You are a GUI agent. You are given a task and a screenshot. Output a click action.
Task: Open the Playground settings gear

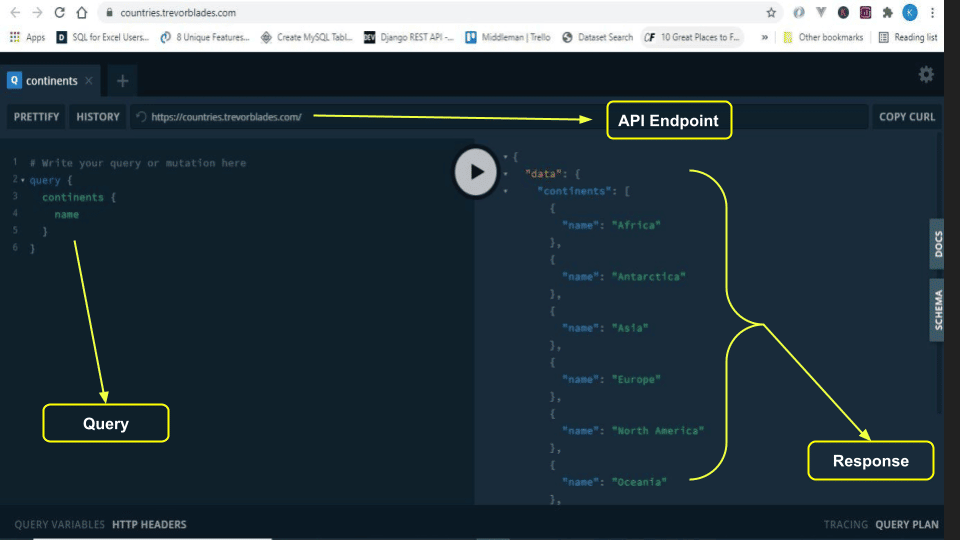pos(926,75)
